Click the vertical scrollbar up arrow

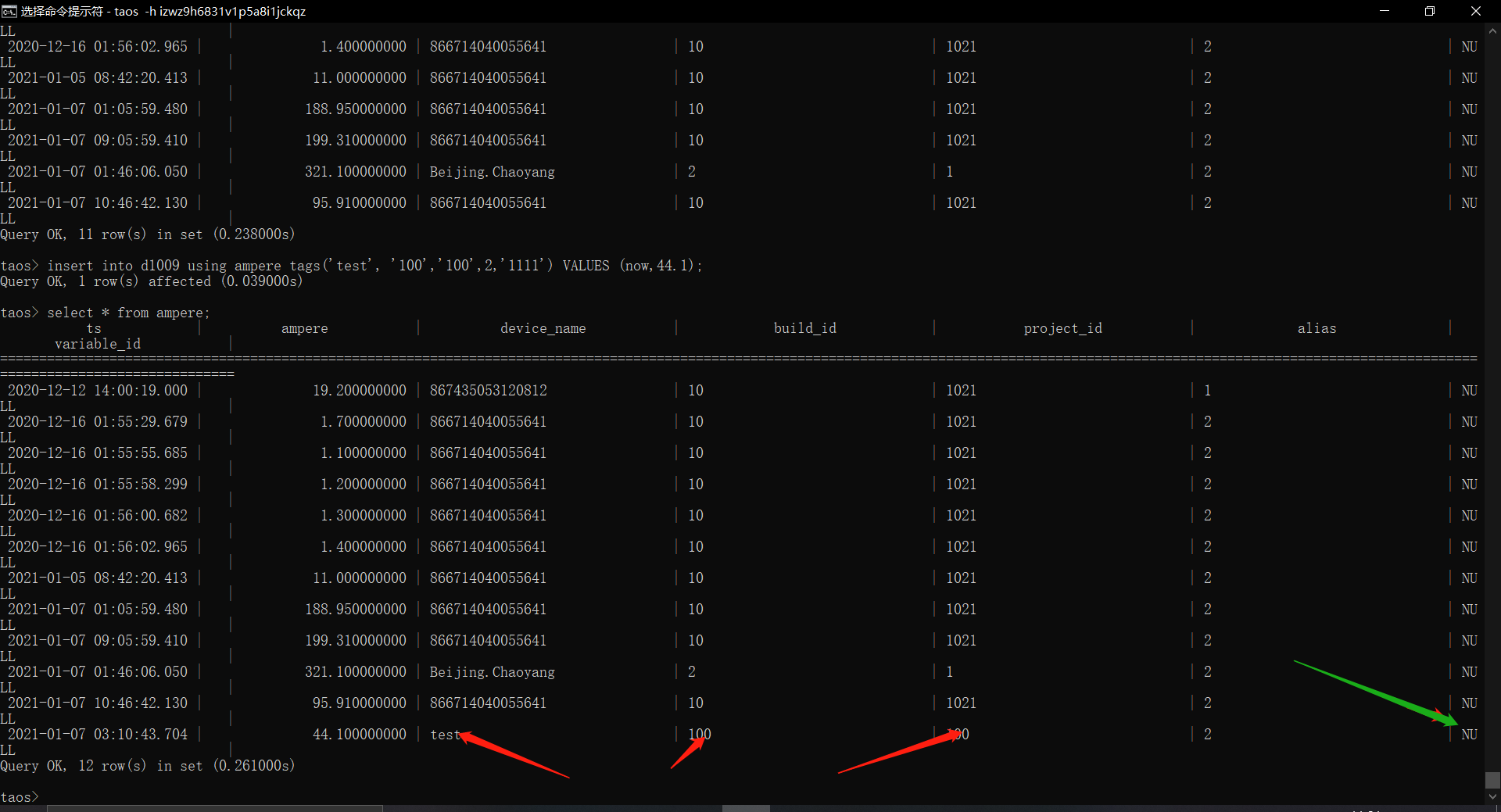tap(1492, 30)
